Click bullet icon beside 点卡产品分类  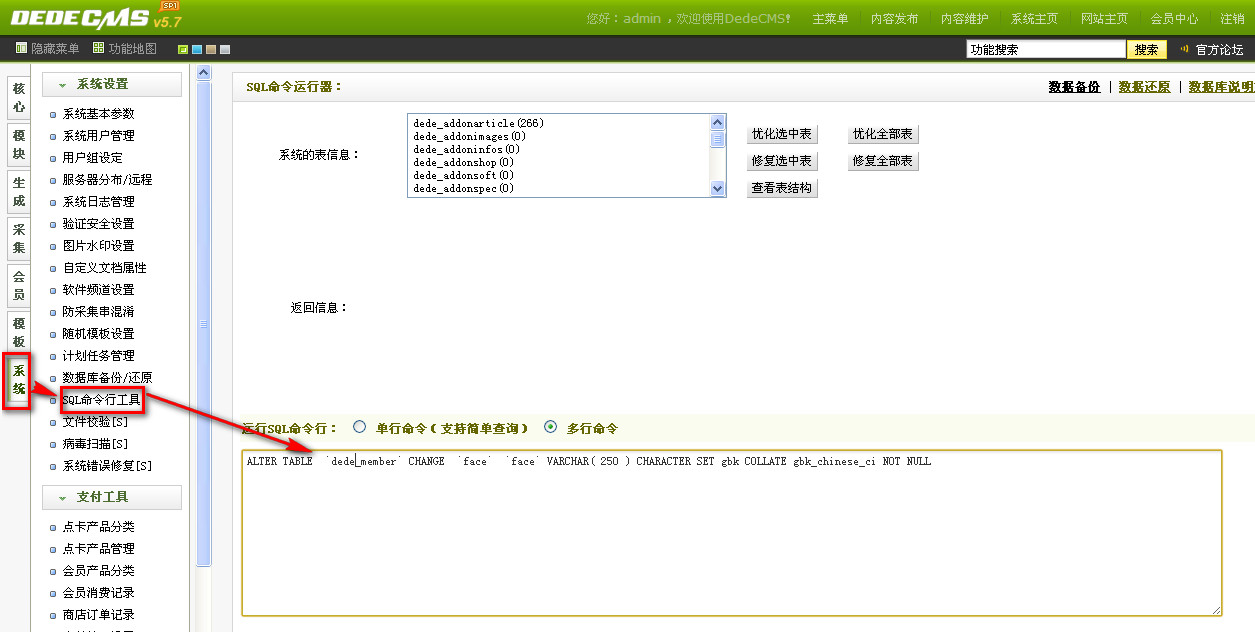pyautogui.click(x=53, y=528)
